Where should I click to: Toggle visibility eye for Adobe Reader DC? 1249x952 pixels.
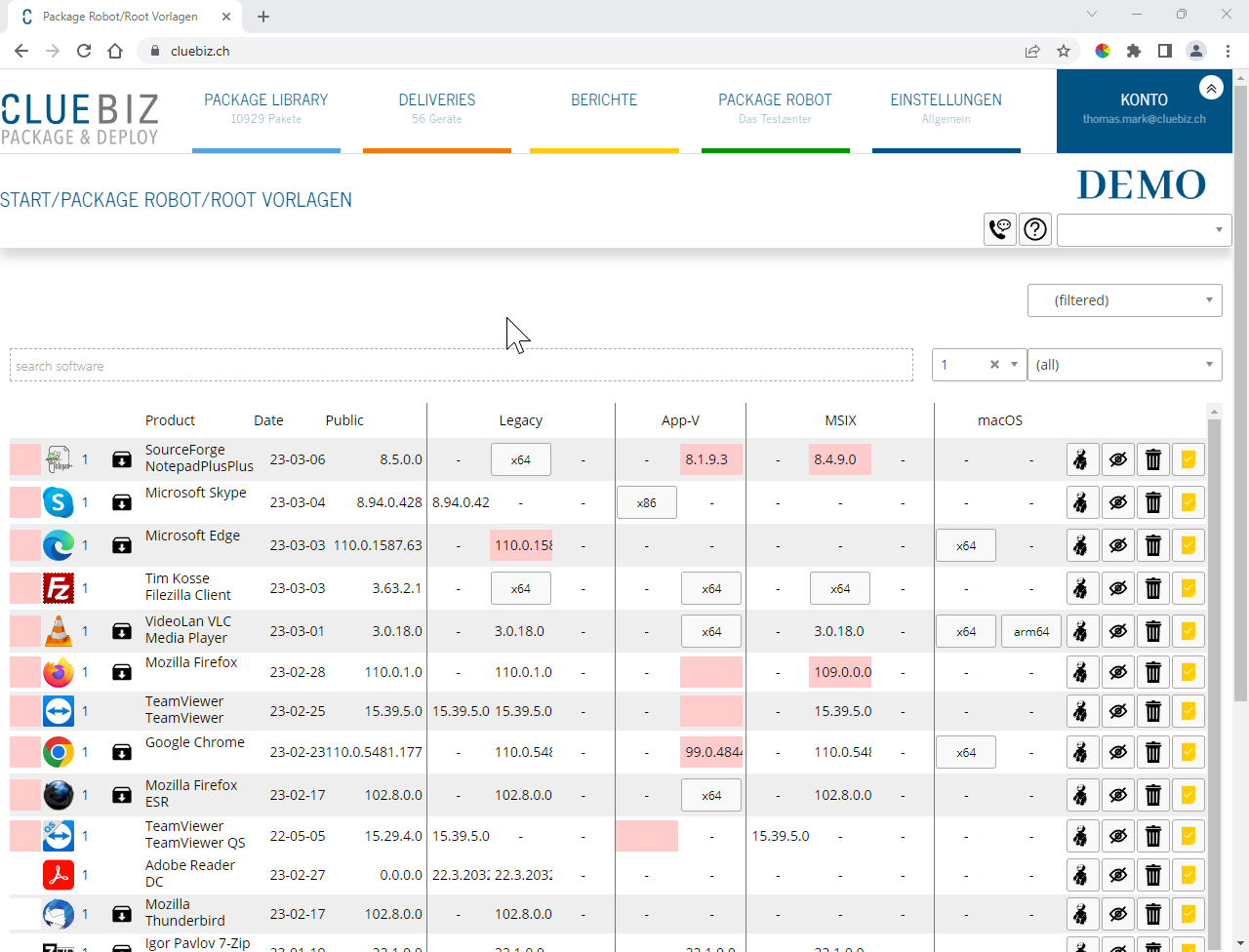point(1117,875)
